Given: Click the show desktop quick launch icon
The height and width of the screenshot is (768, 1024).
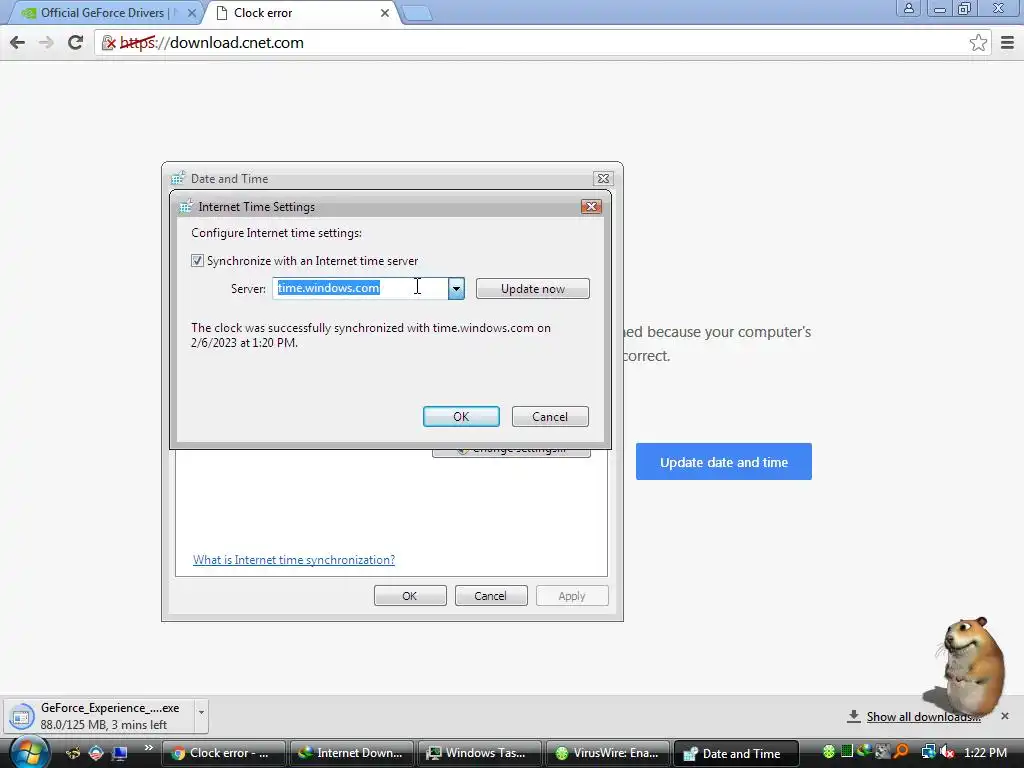Looking at the screenshot, I should tap(120, 753).
